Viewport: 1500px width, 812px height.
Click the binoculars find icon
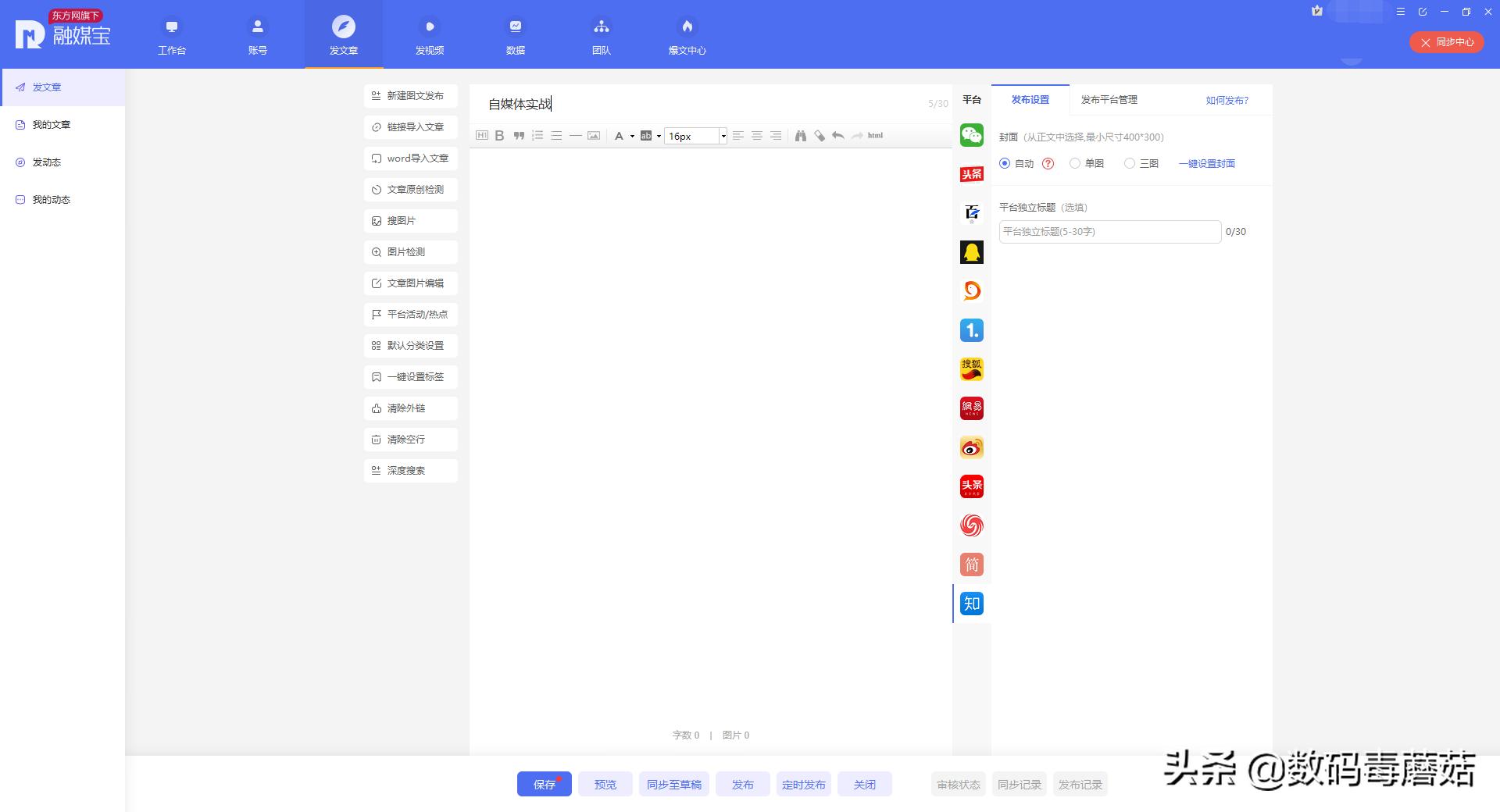800,136
